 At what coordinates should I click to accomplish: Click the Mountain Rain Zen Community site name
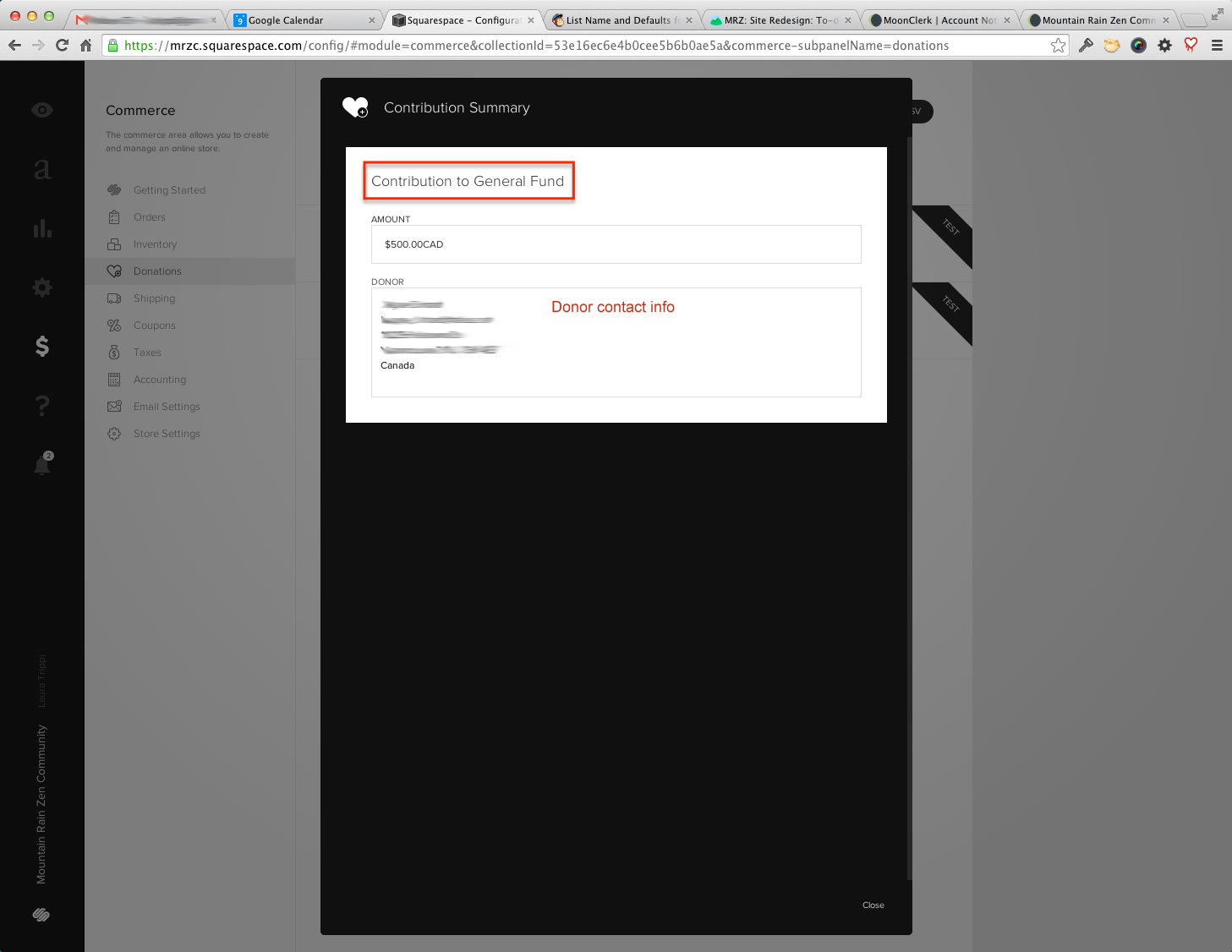(41, 804)
